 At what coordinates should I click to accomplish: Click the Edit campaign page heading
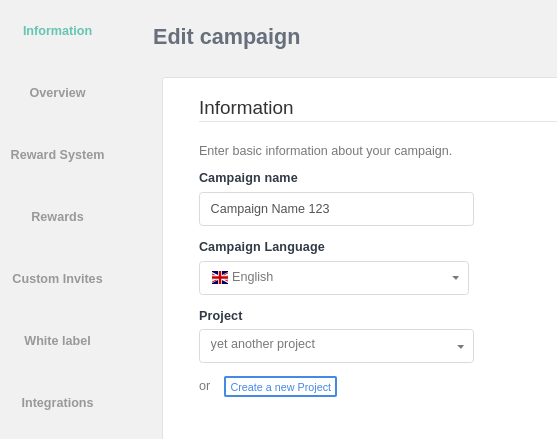point(227,37)
